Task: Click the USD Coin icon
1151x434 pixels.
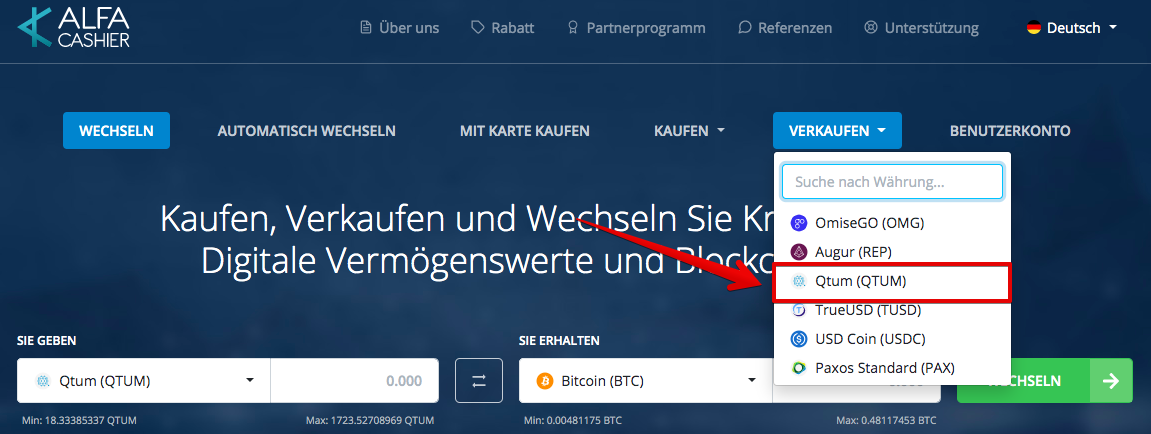Action: (799, 339)
